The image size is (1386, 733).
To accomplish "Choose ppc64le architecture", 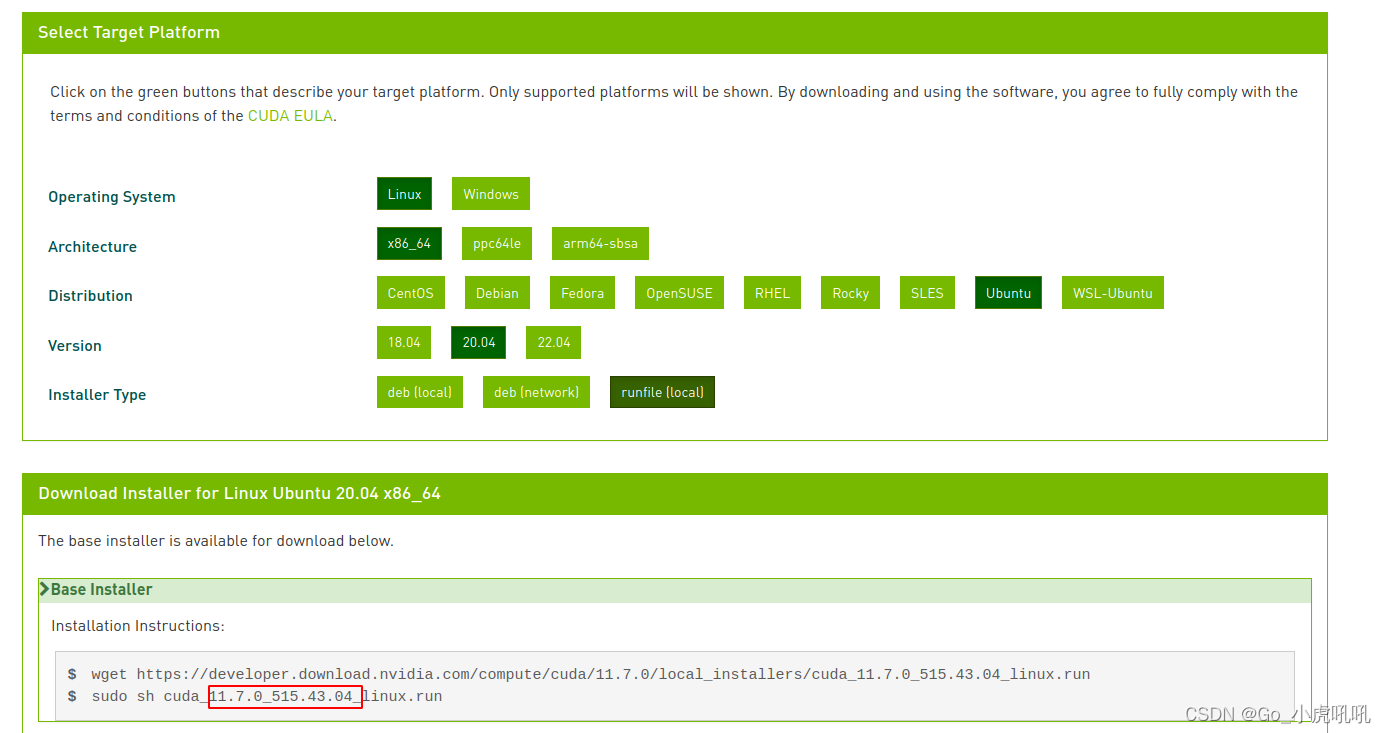I will tap(497, 243).
